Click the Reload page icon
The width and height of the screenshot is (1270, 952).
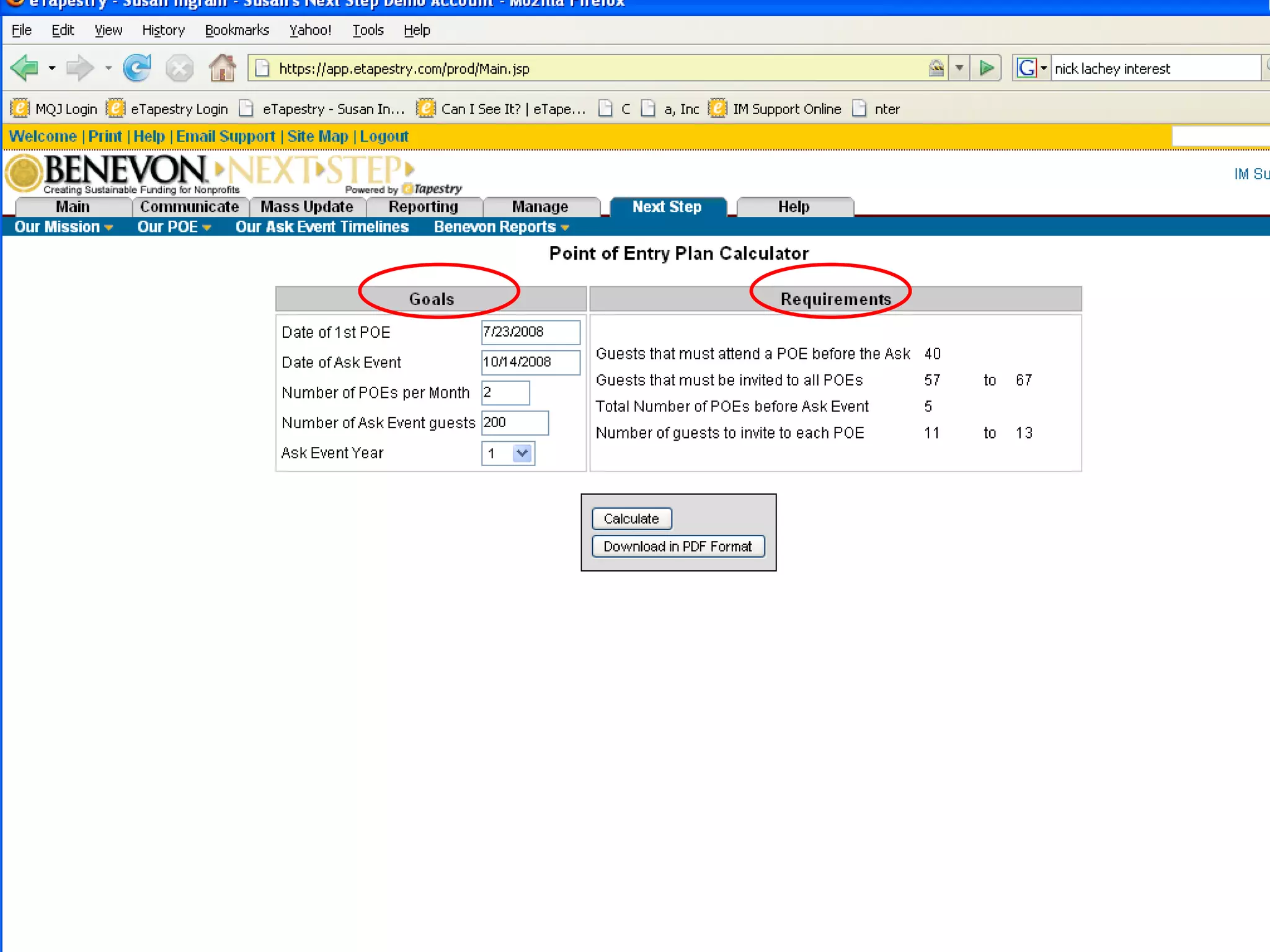click(x=137, y=68)
